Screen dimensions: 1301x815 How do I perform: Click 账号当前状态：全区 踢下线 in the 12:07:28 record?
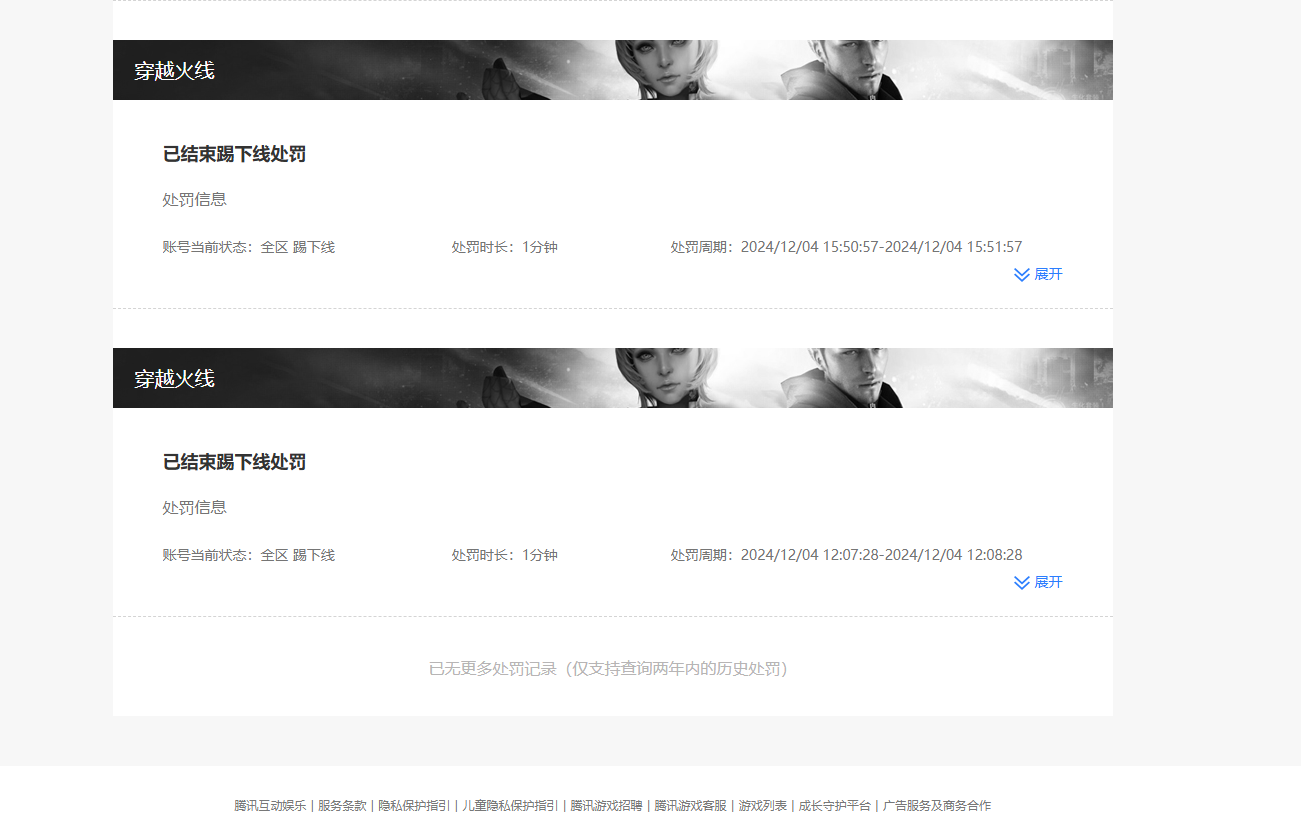click(248, 555)
